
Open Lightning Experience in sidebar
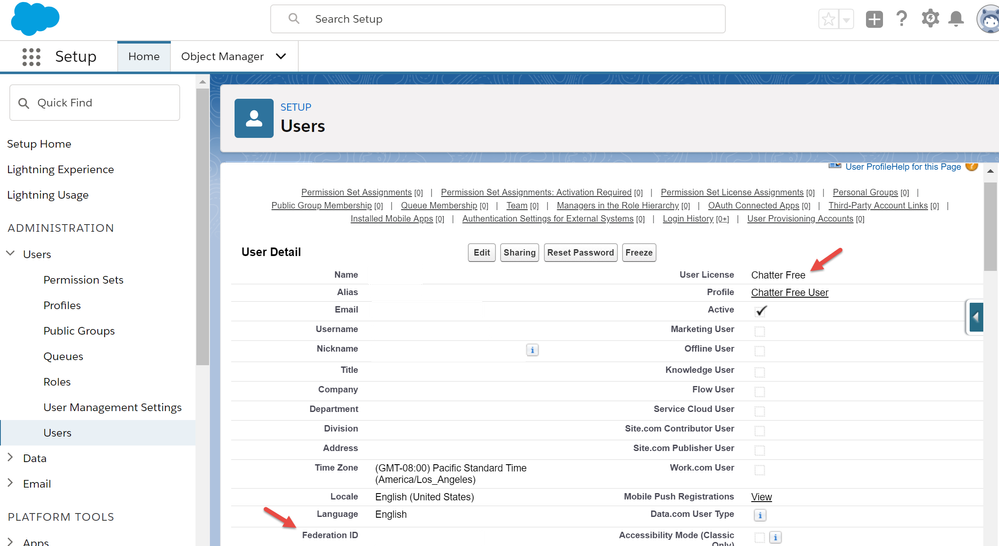click(x=61, y=169)
